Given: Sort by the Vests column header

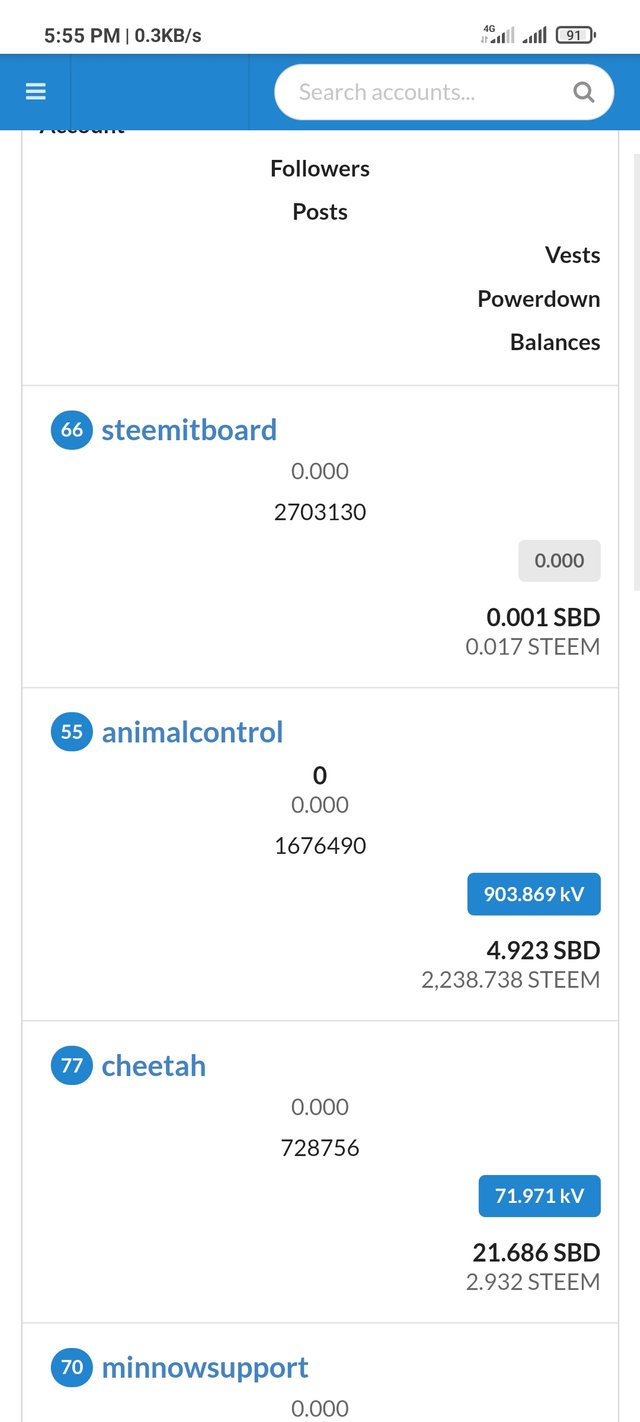Looking at the screenshot, I should (x=572, y=255).
